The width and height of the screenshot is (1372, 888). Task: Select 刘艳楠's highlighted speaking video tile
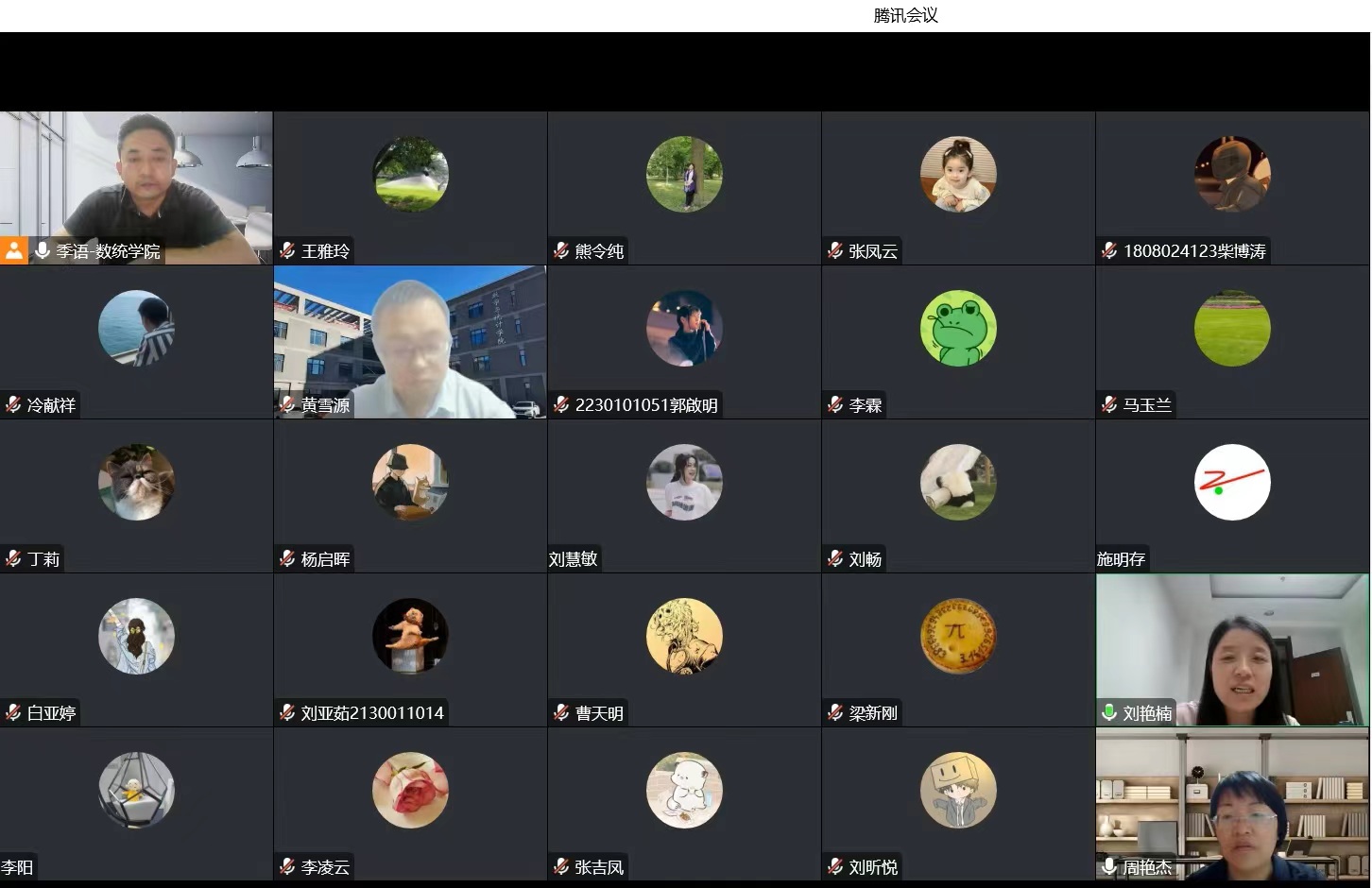coord(1232,647)
